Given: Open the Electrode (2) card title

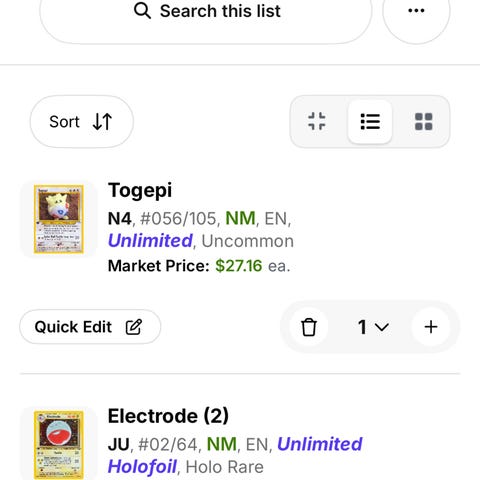Looking at the screenshot, I should point(168,416).
